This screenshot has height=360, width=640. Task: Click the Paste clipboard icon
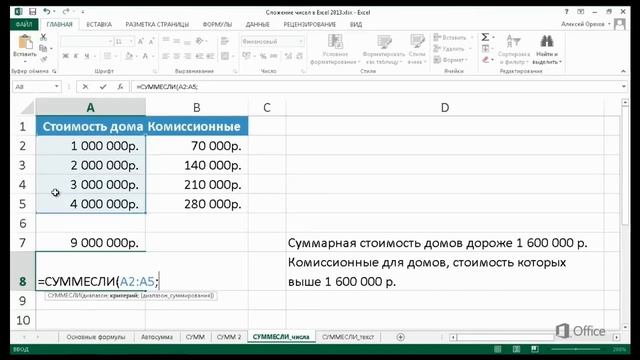[x=25, y=42]
